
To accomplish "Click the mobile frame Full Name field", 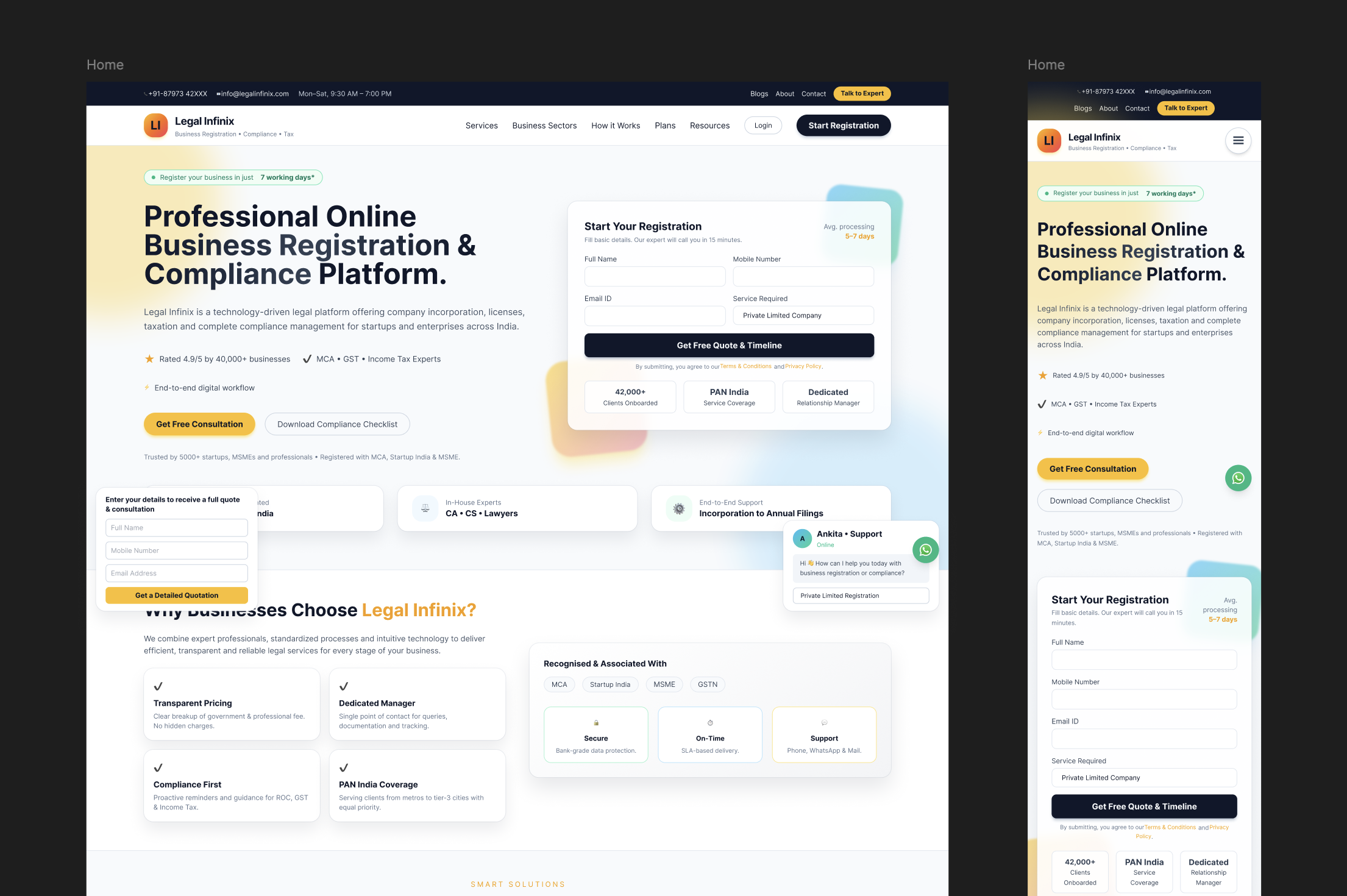I will 1144,660.
